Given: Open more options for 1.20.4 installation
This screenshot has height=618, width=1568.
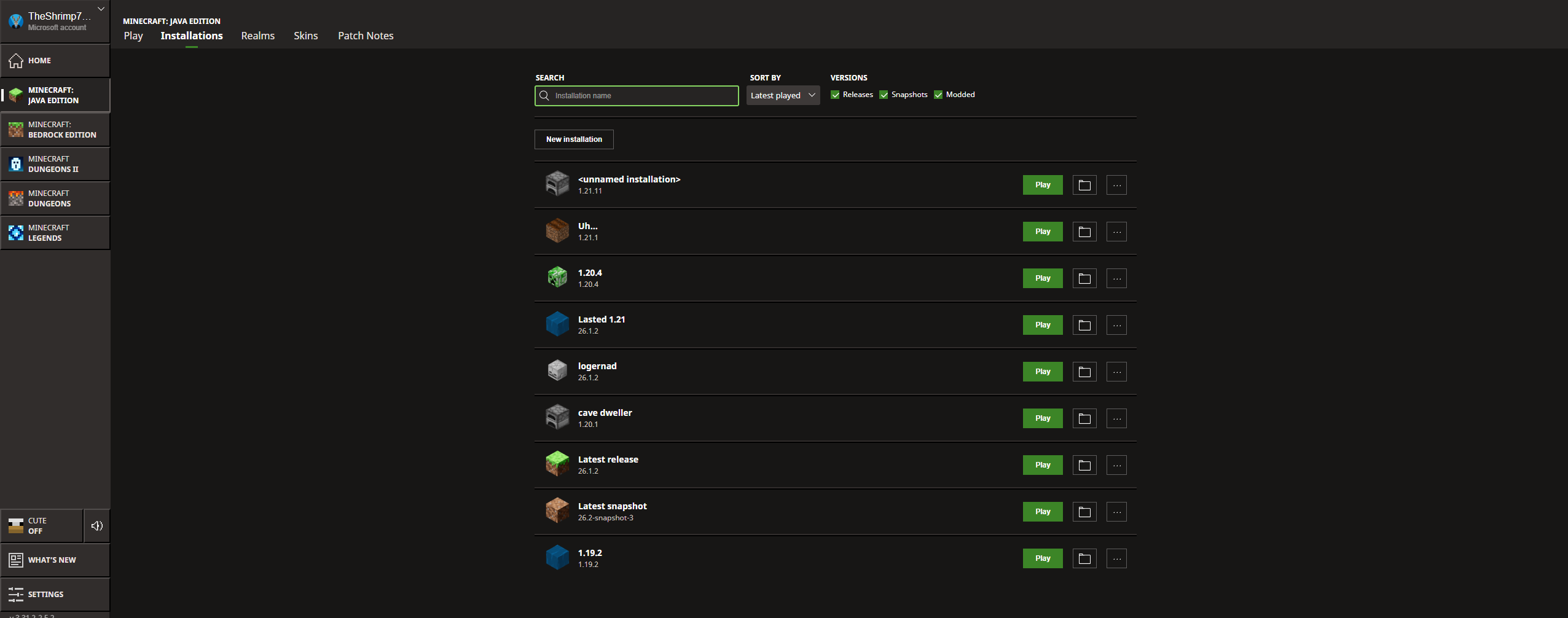Looking at the screenshot, I should (1116, 278).
